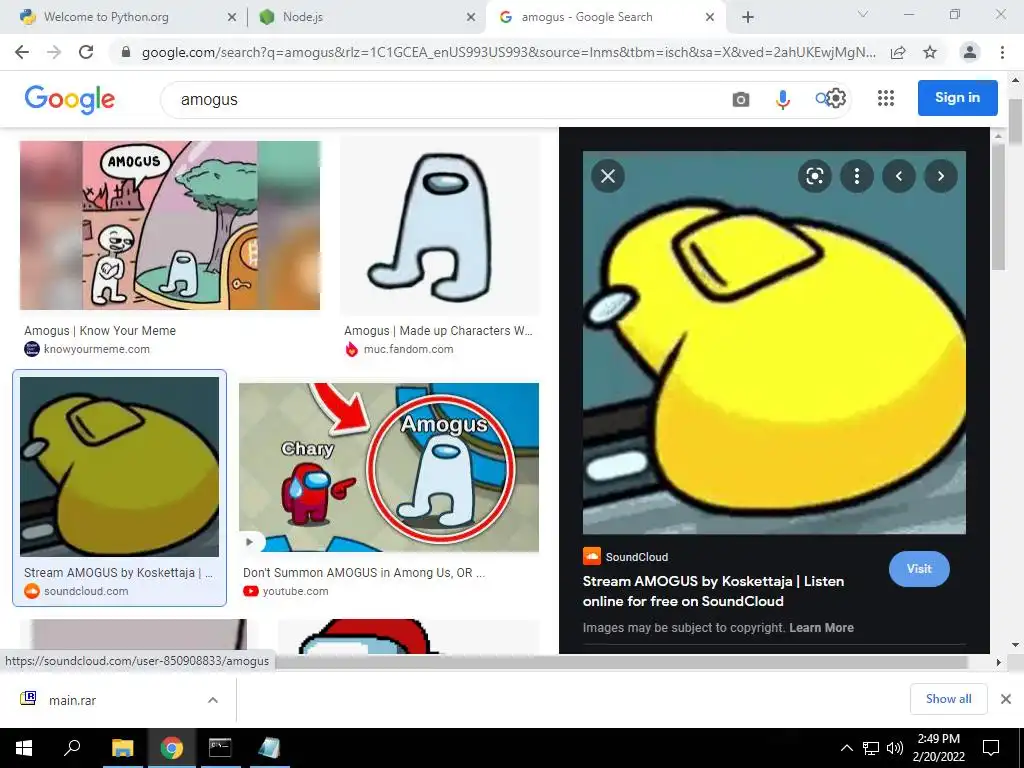Click the browser forward arrow
Image resolution: width=1024 pixels, height=768 pixels.
pyautogui.click(x=54, y=52)
